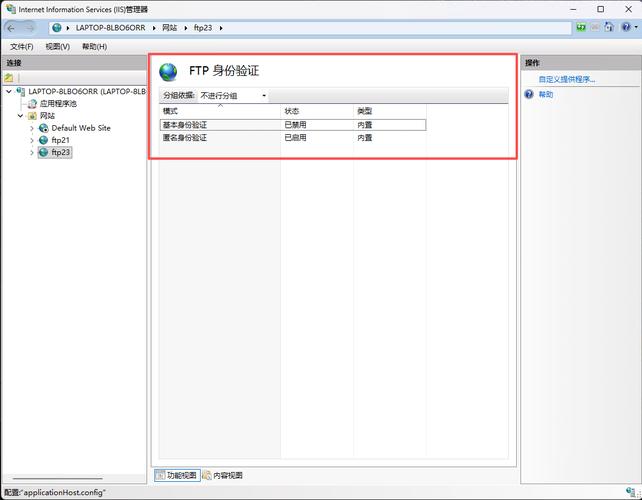Image resolution: width=642 pixels, height=500 pixels.
Task: Expand the ftp21 site node
Action: pyautogui.click(x=31, y=140)
